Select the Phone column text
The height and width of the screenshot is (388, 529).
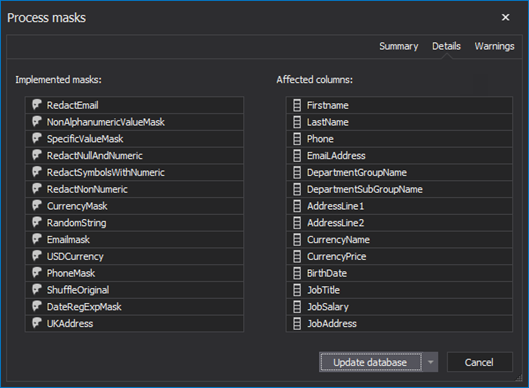[320, 139]
